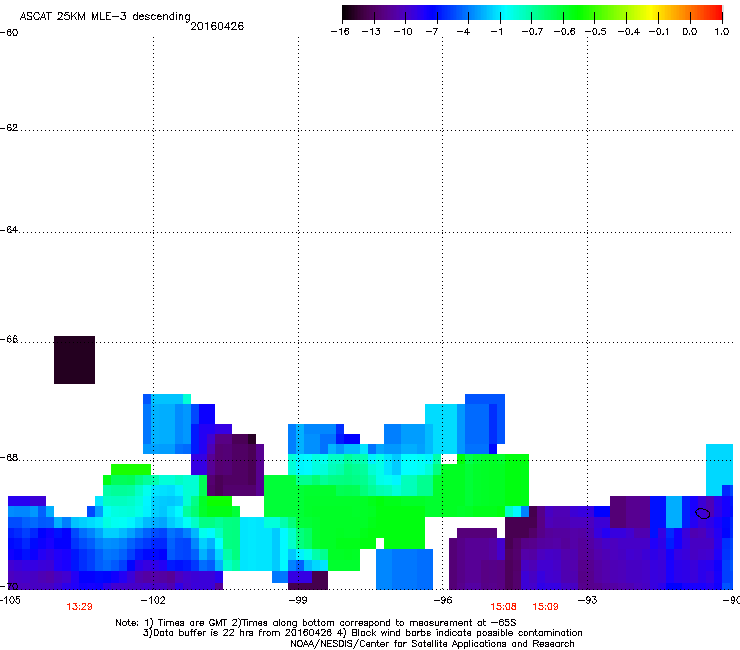Click the -0.1 colorbar label
Screen dimensions: 740x650
659,32
